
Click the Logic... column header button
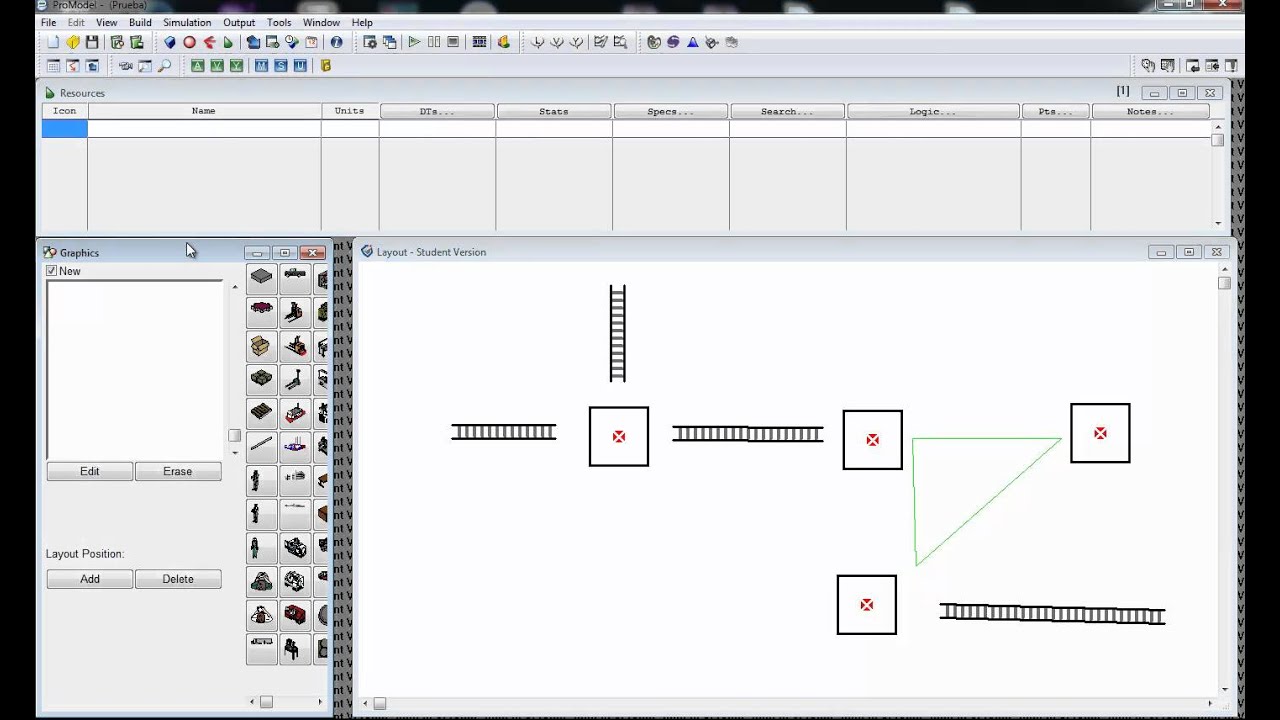(933, 111)
